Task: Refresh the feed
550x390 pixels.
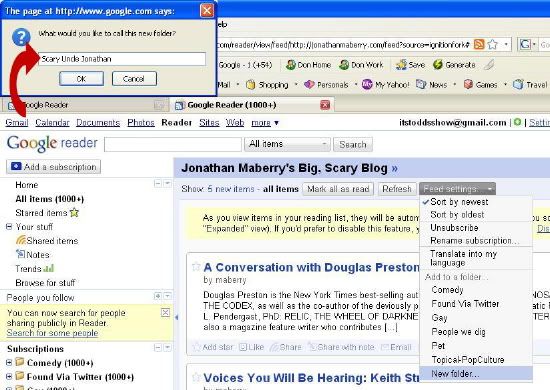Action: [397, 189]
